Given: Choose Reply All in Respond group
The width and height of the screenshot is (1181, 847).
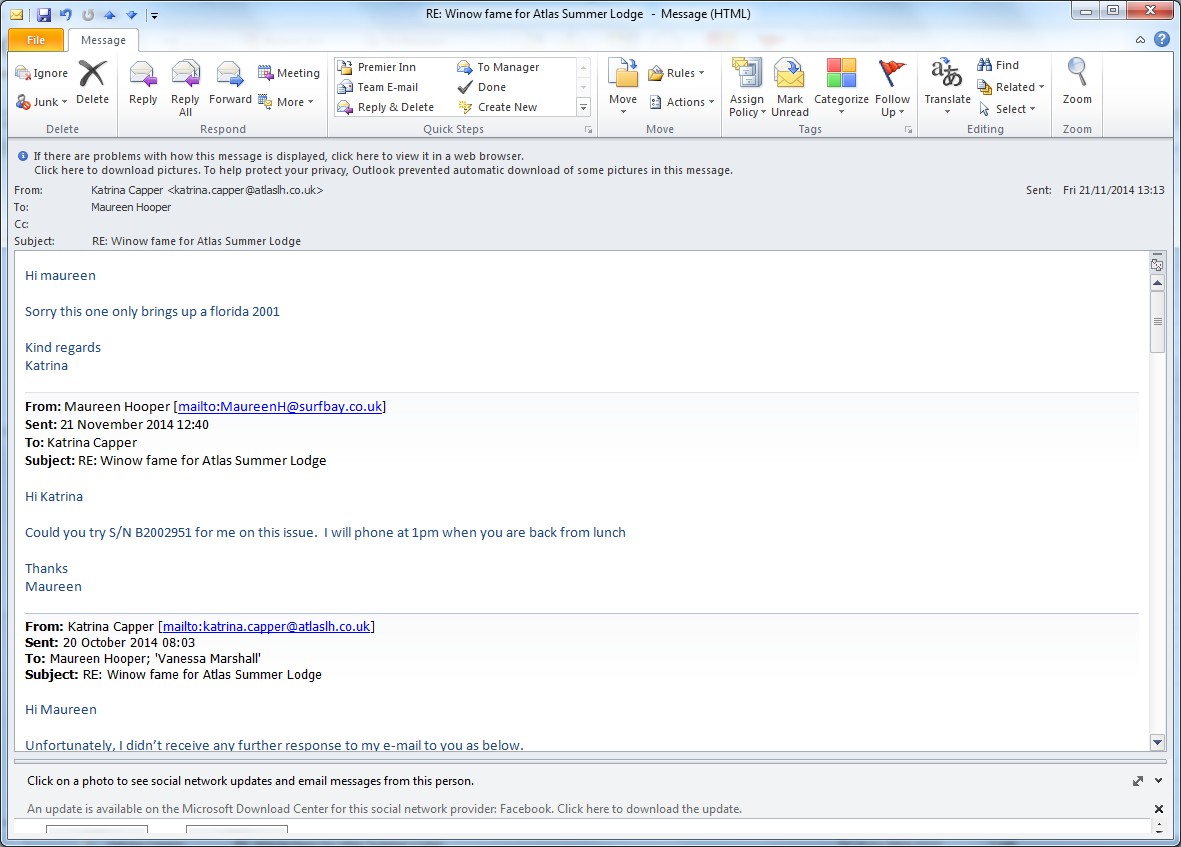Looking at the screenshot, I should tap(185, 88).
